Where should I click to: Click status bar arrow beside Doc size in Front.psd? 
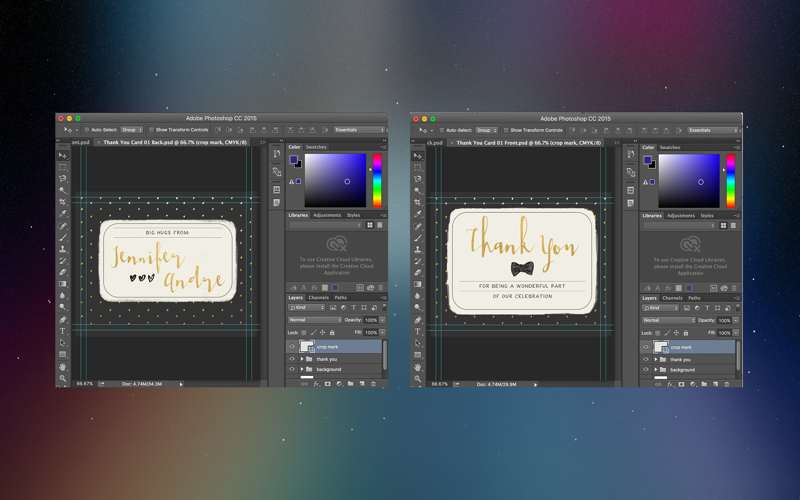tap(535, 384)
